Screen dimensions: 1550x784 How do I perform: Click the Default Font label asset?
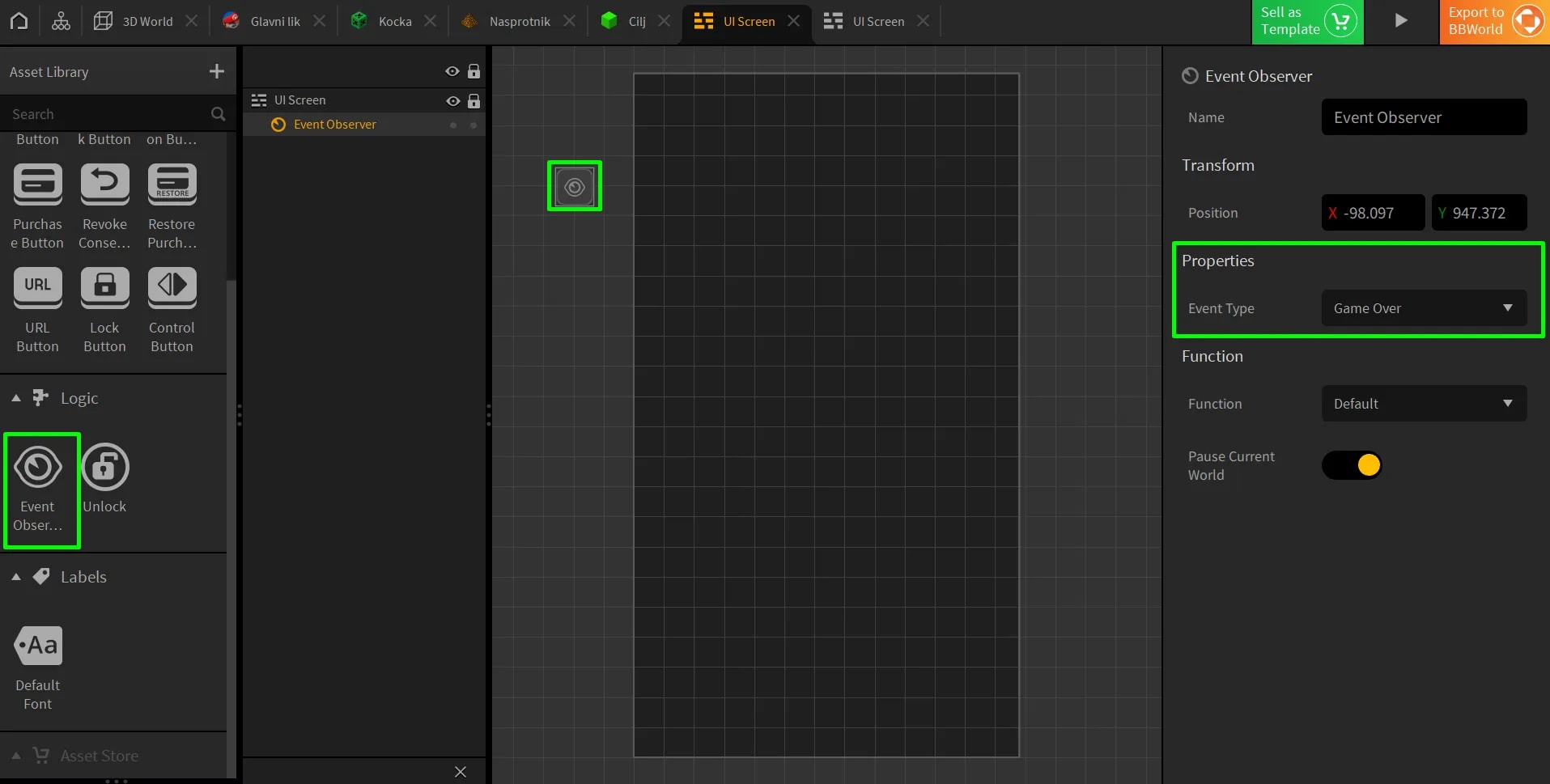pyautogui.click(x=38, y=646)
